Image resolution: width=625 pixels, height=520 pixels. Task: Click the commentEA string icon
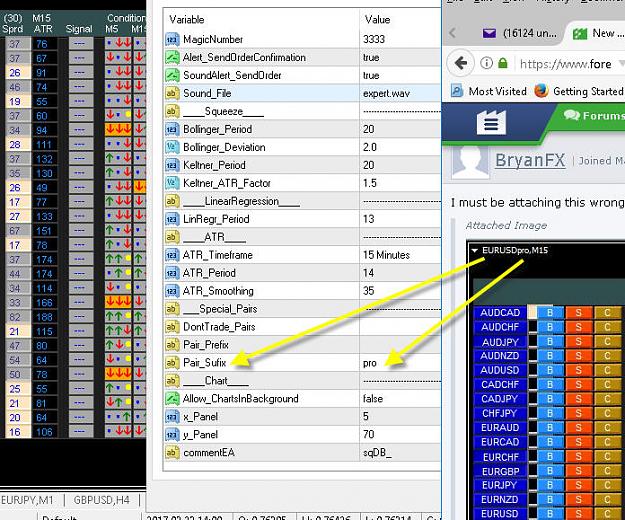tap(172, 453)
